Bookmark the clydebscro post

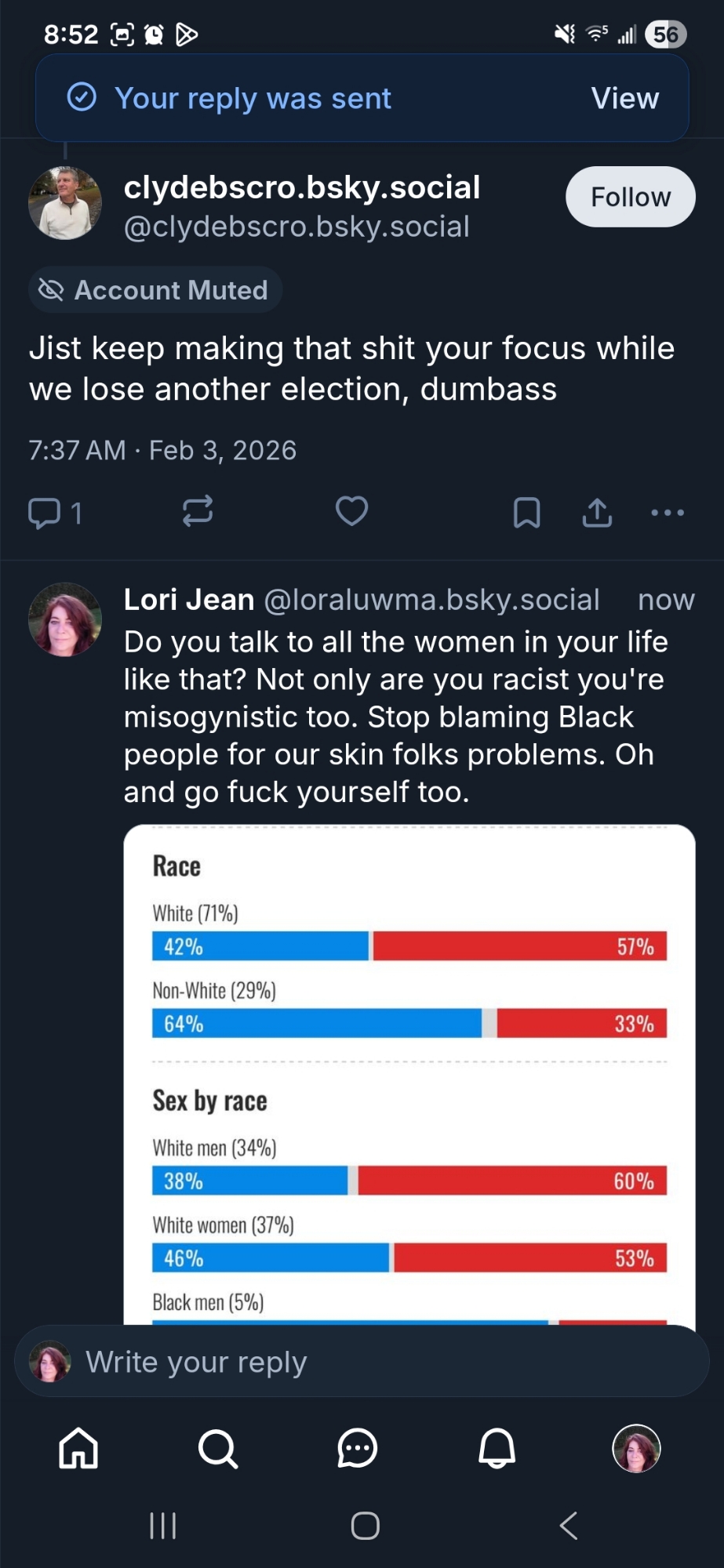526,513
